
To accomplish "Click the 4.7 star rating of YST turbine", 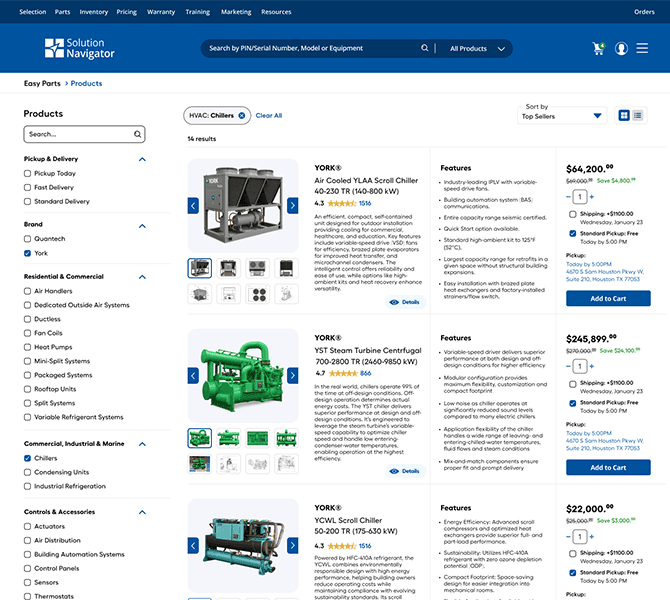I will (x=343, y=373).
